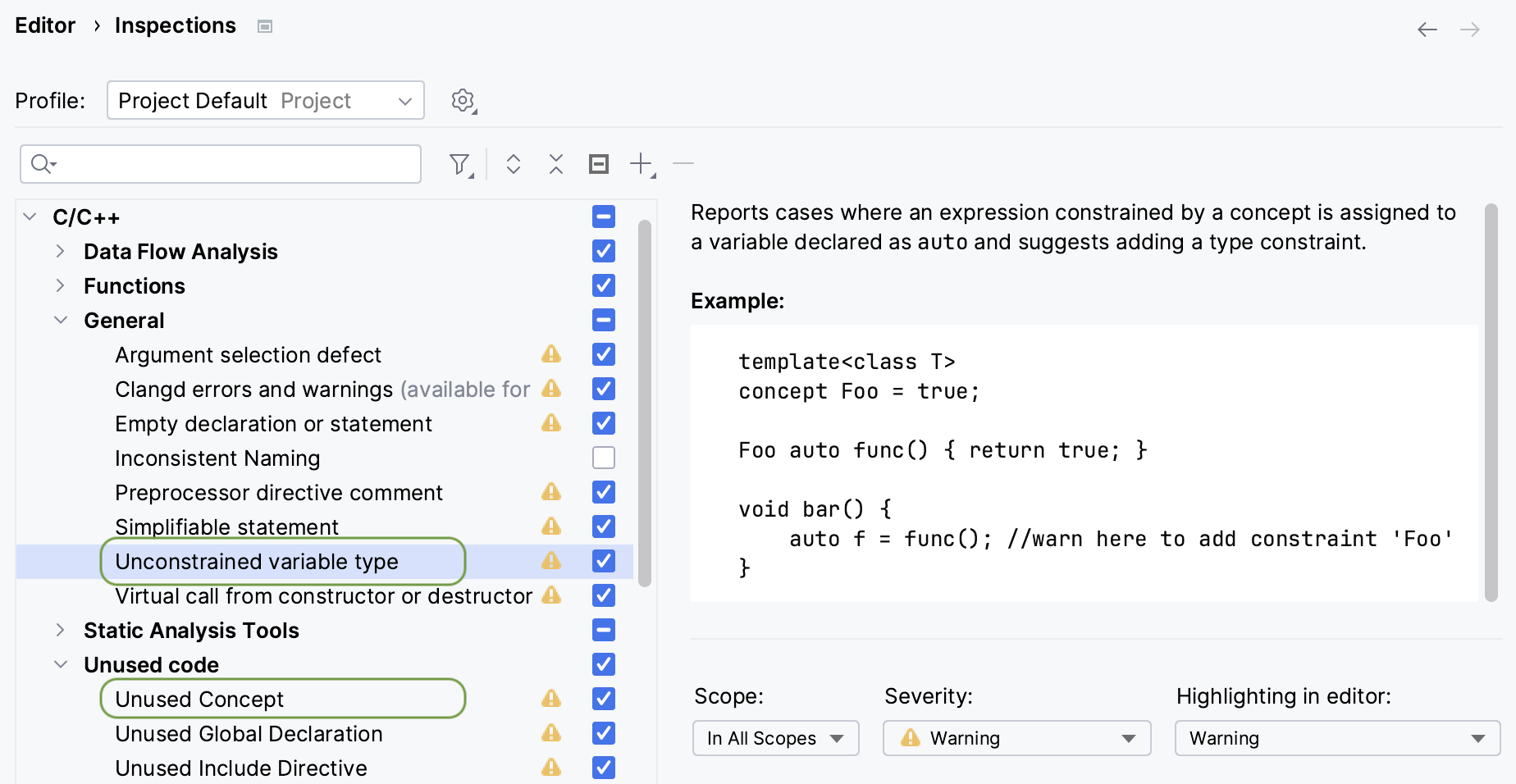Click the inspection tree vertical scrollbar

point(645,402)
